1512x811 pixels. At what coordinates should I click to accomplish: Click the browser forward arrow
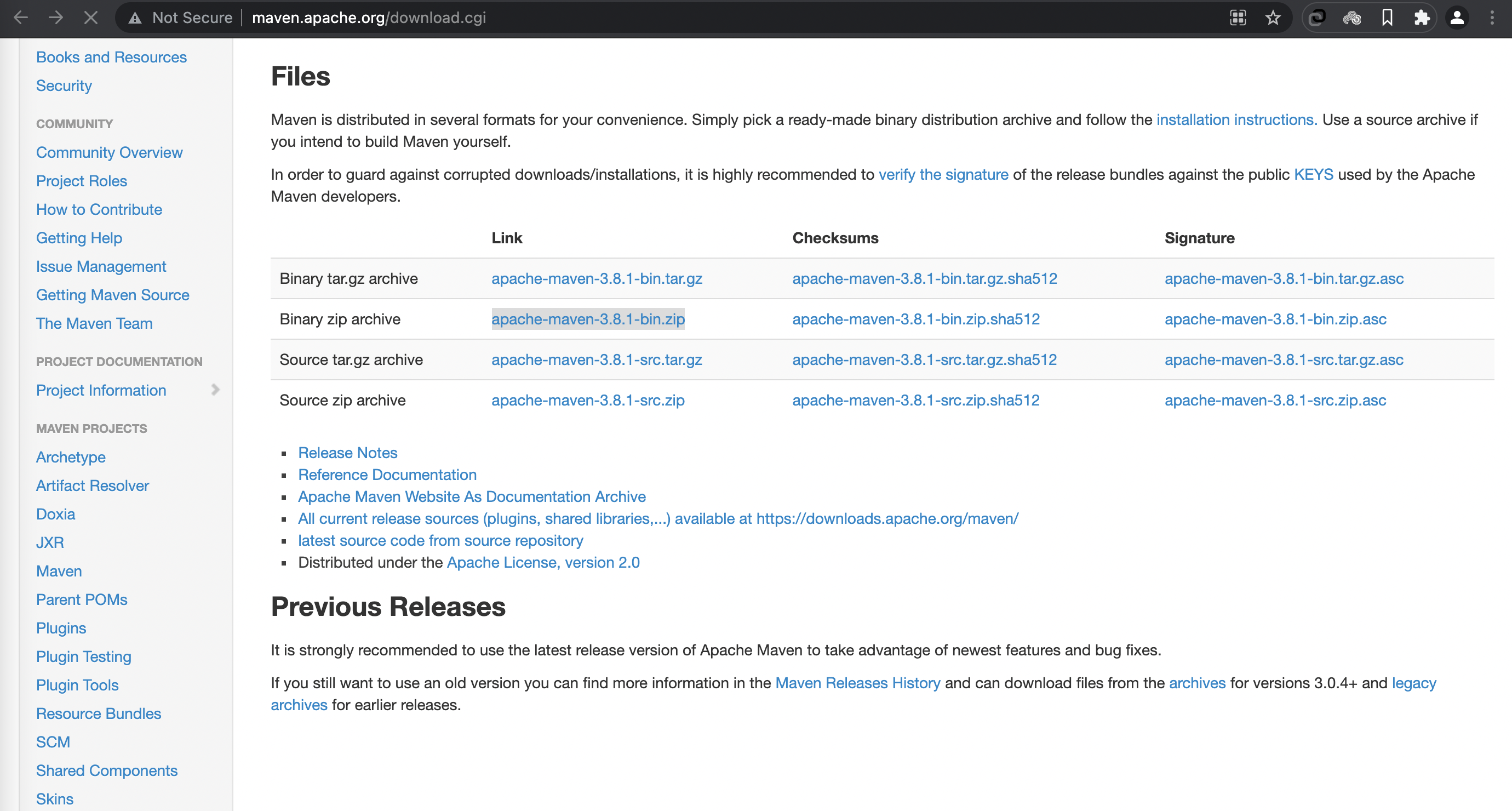click(56, 18)
